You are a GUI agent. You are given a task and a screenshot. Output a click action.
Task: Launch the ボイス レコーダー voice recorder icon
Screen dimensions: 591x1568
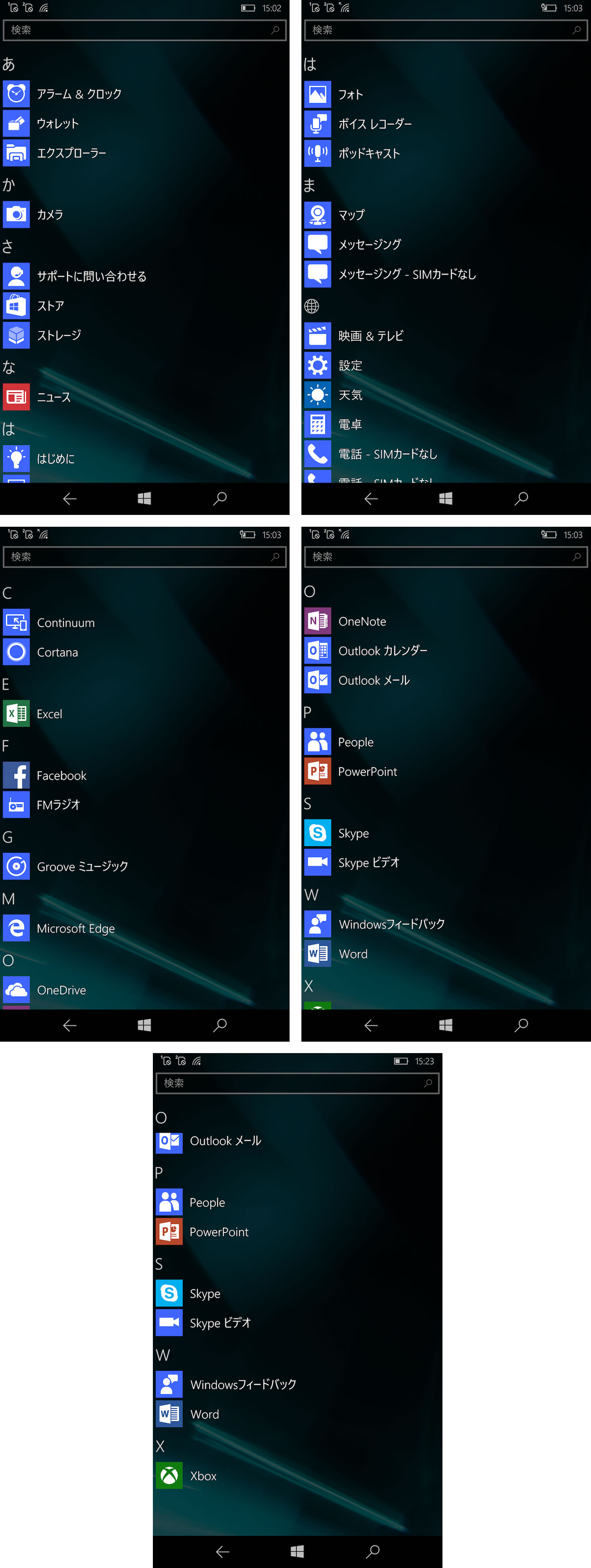[318, 123]
